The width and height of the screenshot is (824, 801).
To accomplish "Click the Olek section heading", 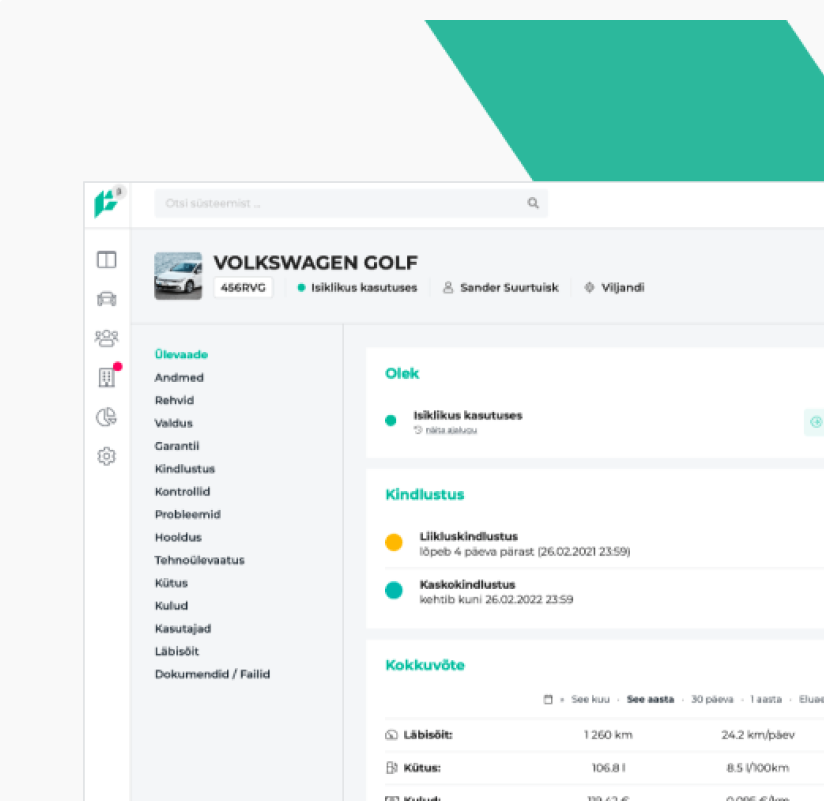I will pyautogui.click(x=402, y=374).
